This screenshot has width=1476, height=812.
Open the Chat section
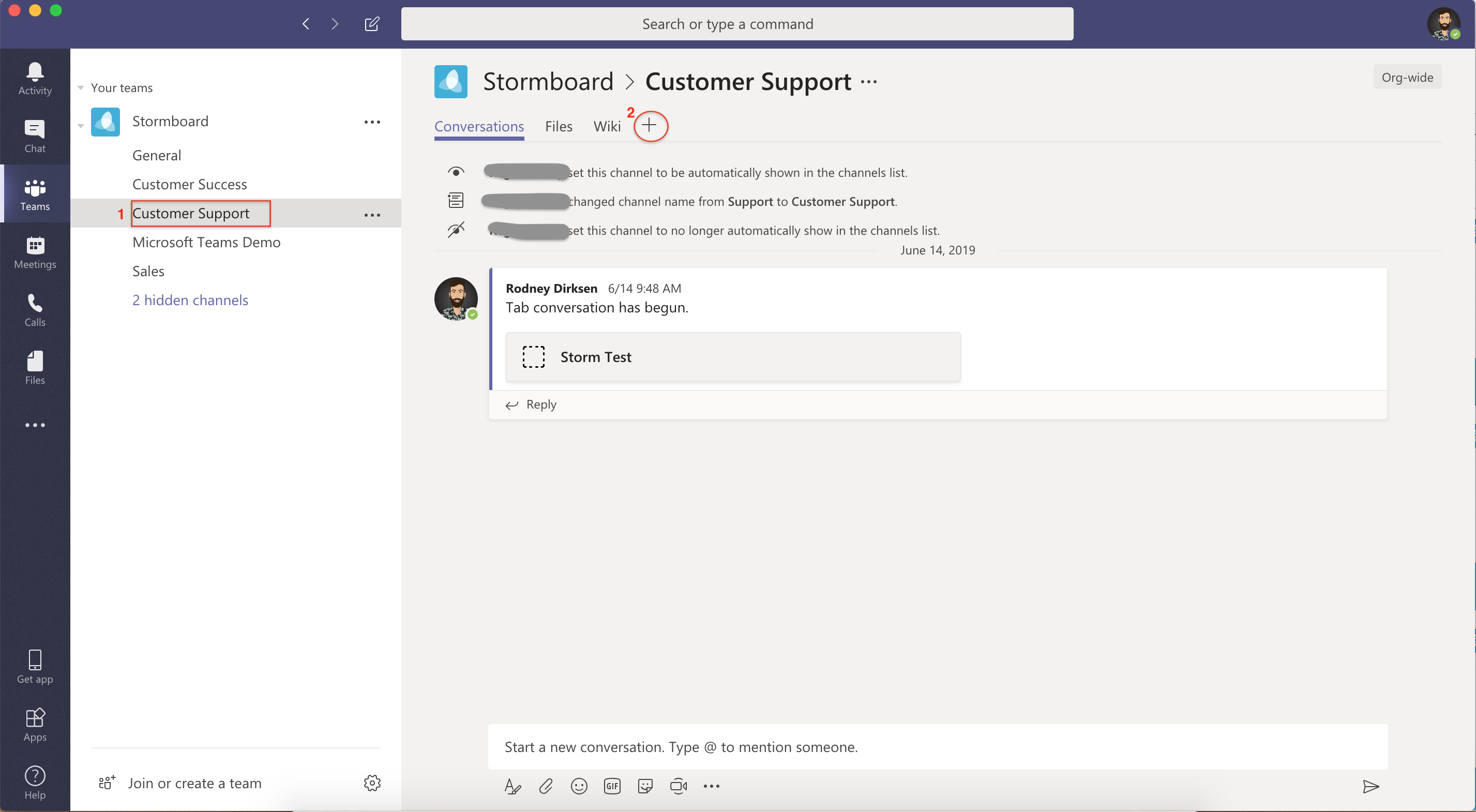click(x=35, y=137)
